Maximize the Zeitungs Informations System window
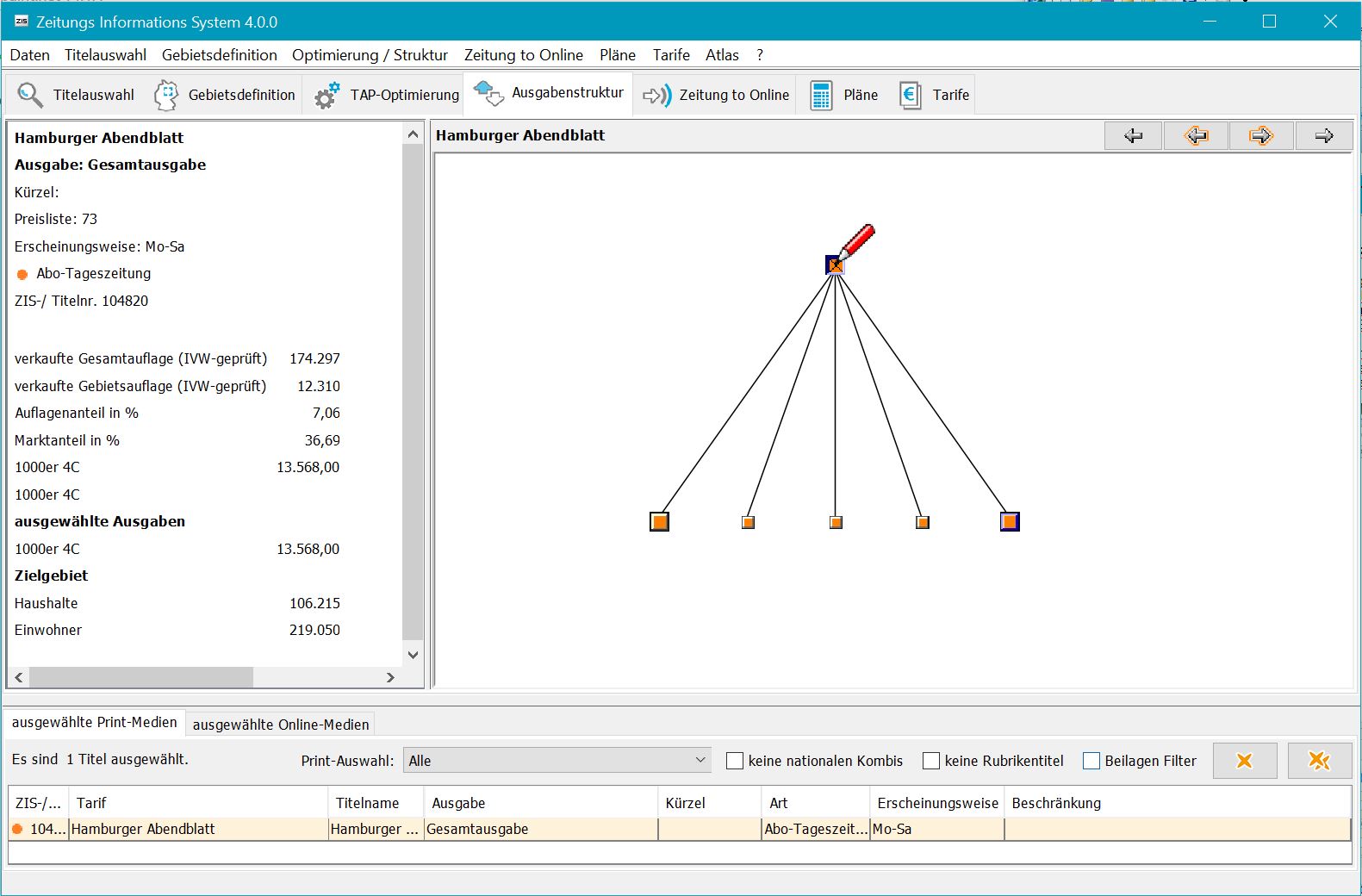 (1269, 22)
